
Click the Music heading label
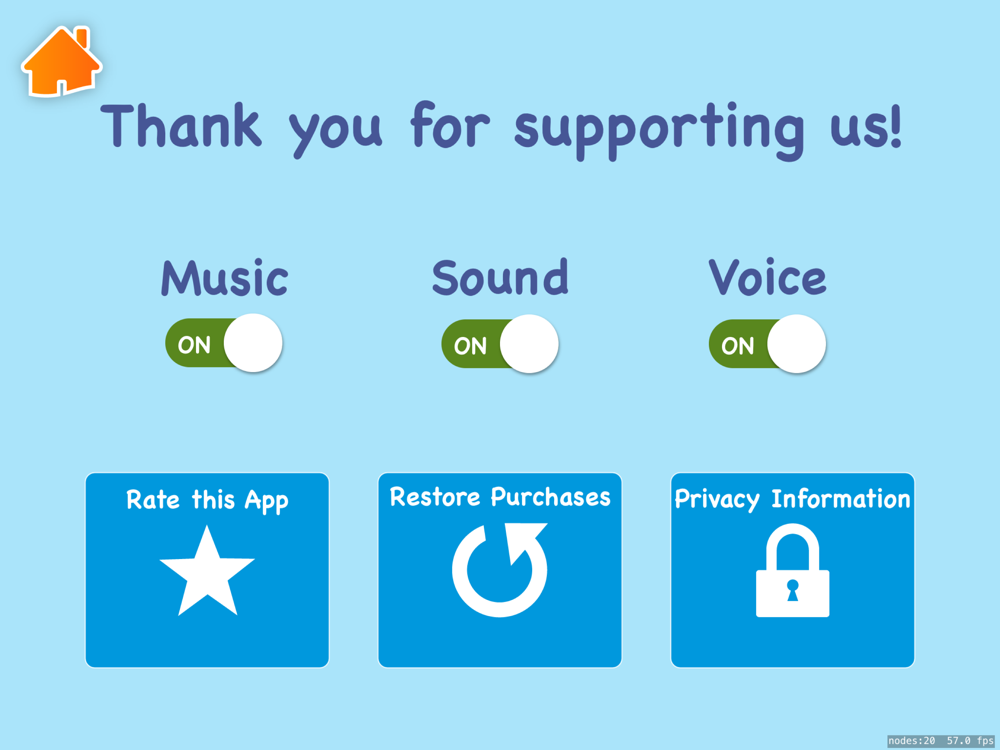coord(224,278)
